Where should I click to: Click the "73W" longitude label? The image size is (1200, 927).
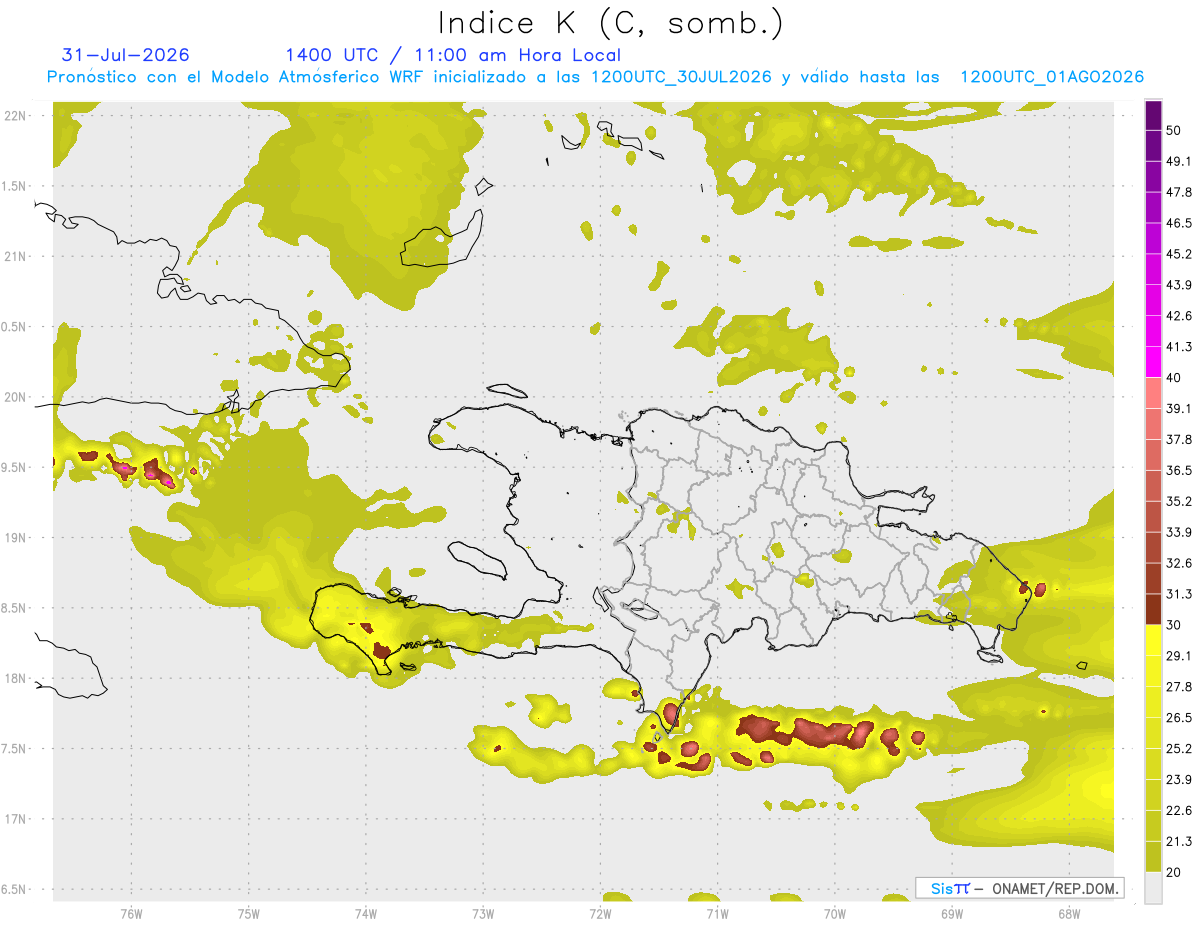(x=483, y=913)
